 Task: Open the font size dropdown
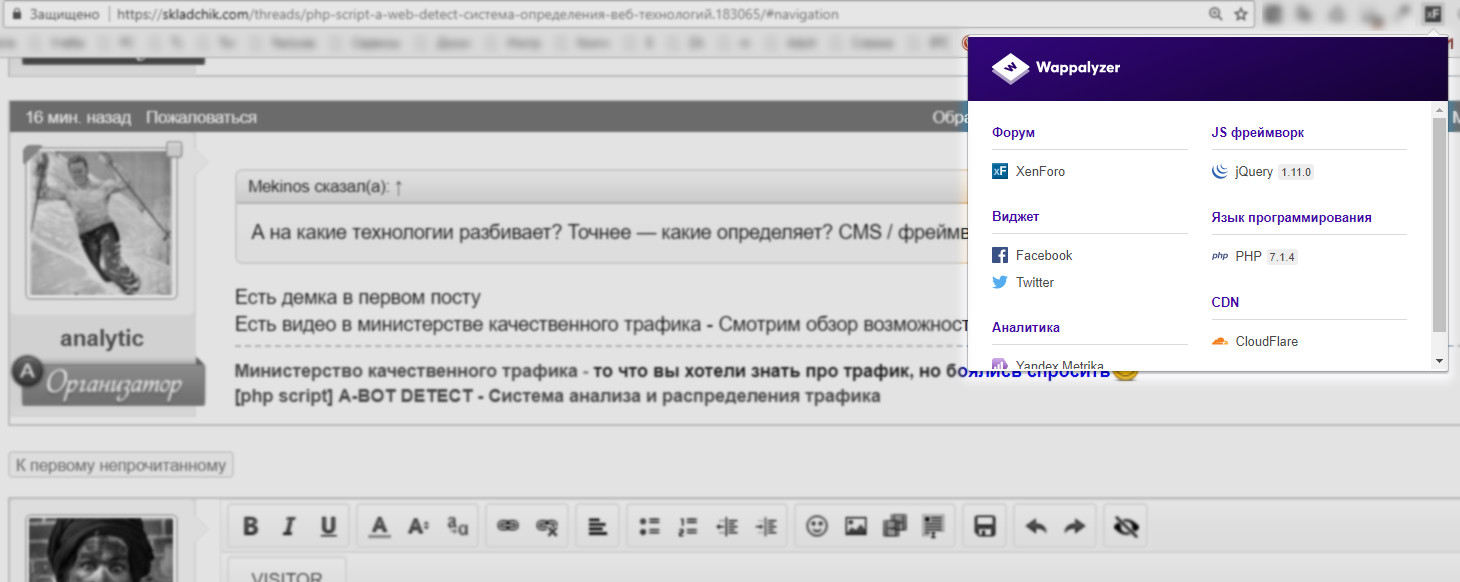click(418, 526)
